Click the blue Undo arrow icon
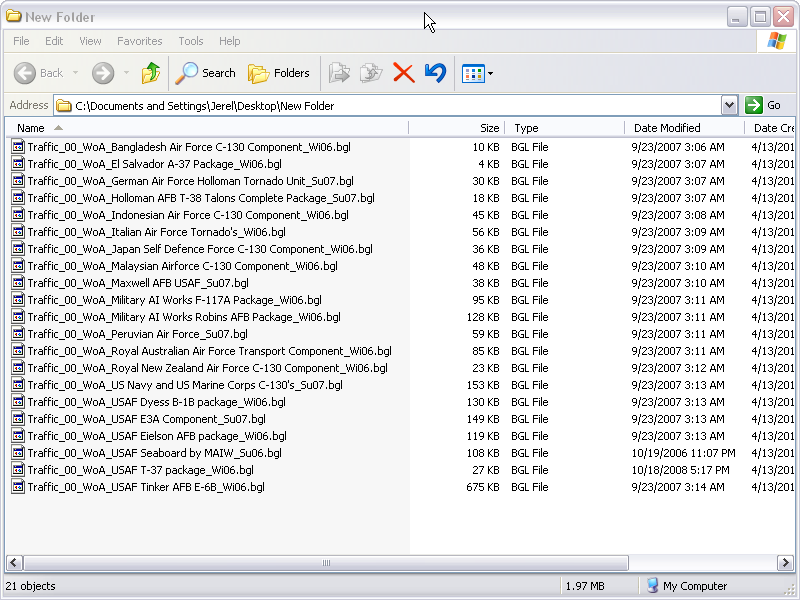This screenshot has height=600, width=800. click(435, 73)
